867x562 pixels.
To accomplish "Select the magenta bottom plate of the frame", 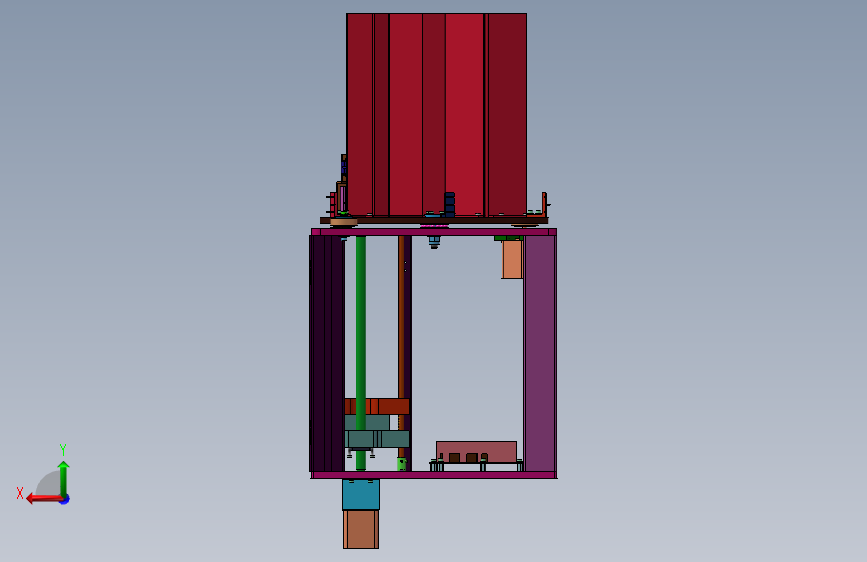I will click(434, 475).
